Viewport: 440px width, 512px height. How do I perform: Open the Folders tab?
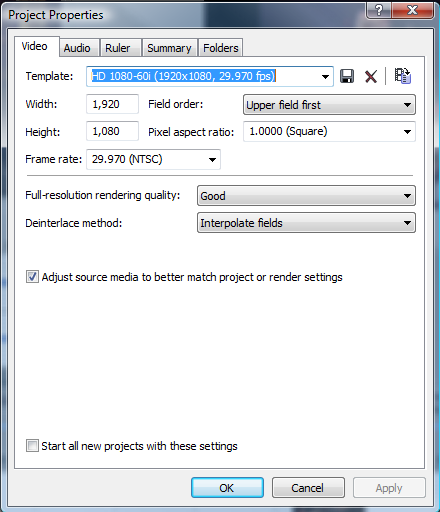point(221,48)
